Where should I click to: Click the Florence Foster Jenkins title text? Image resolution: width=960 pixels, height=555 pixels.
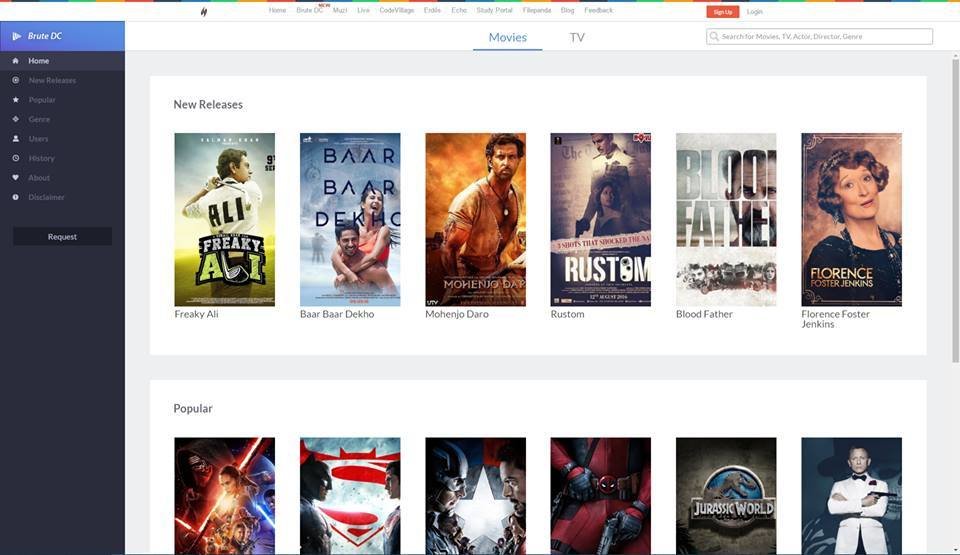coord(835,319)
